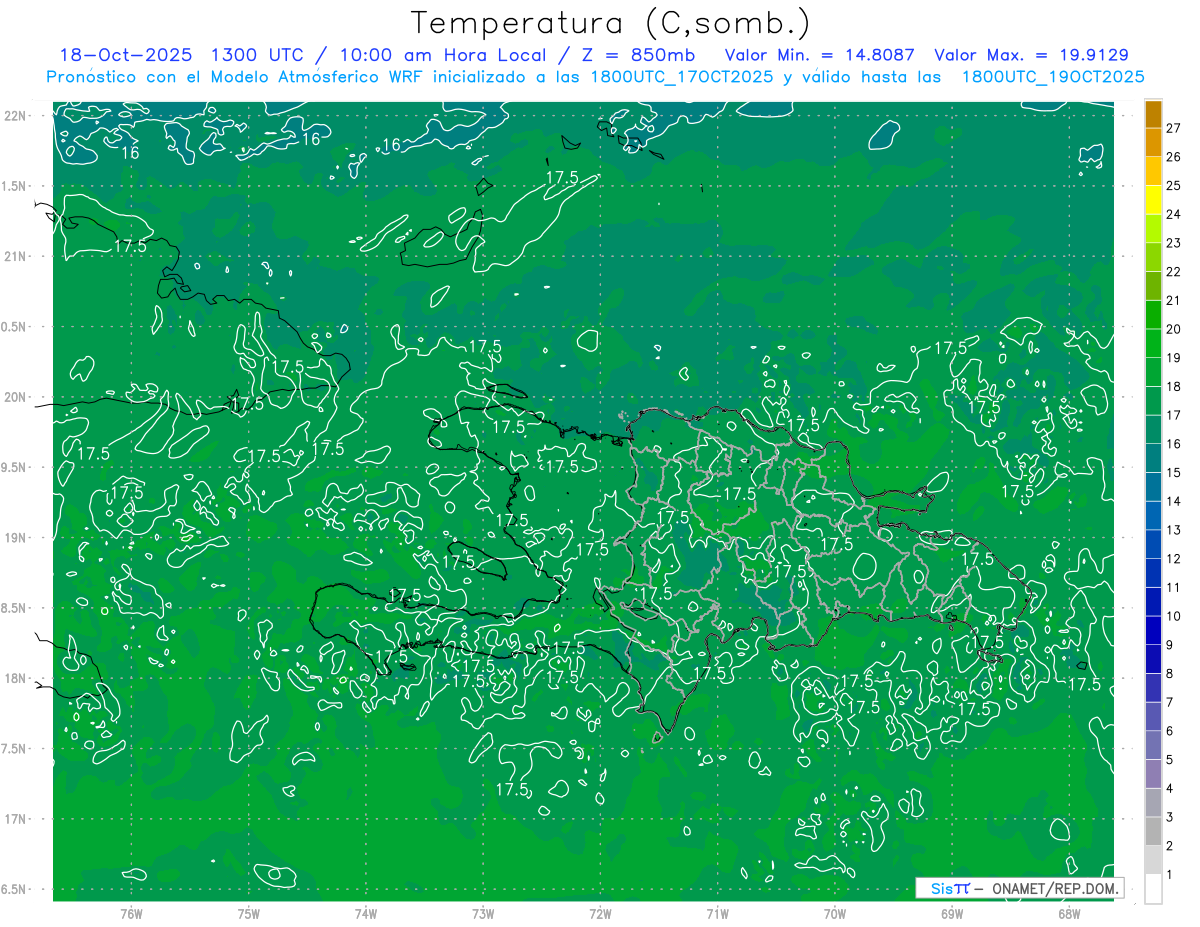Click the 71W longitude axis label
1200x927 pixels.
point(717,914)
